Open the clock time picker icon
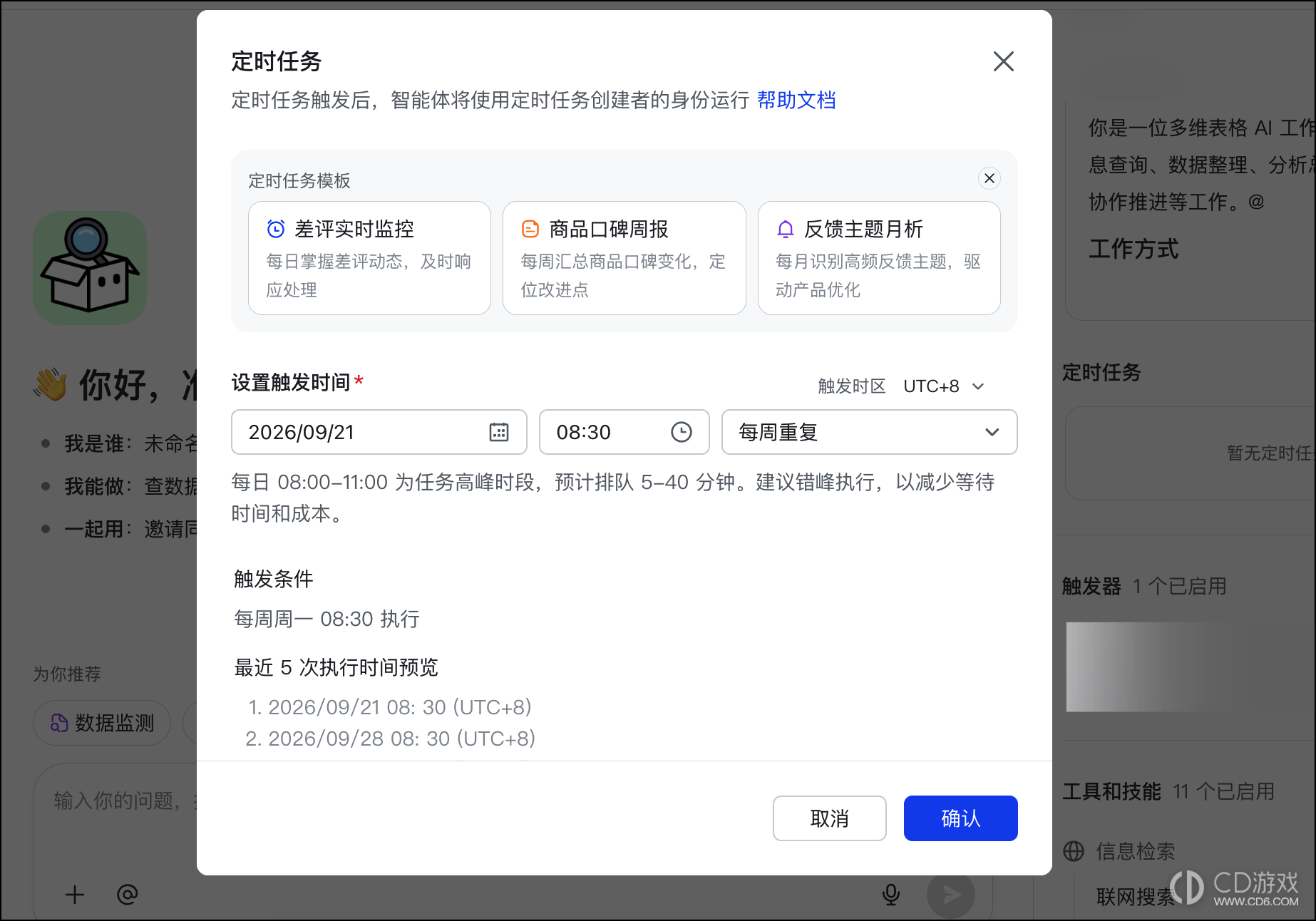The height and width of the screenshot is (921, 1316). [x=682, y=432]
